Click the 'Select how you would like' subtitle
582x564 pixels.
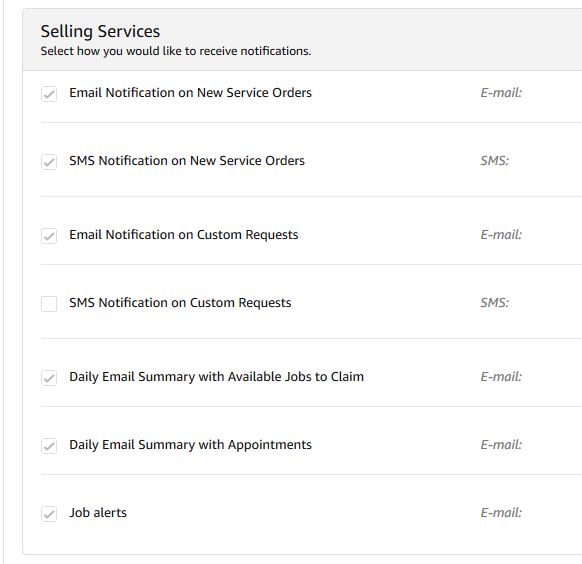pos(176,51)
